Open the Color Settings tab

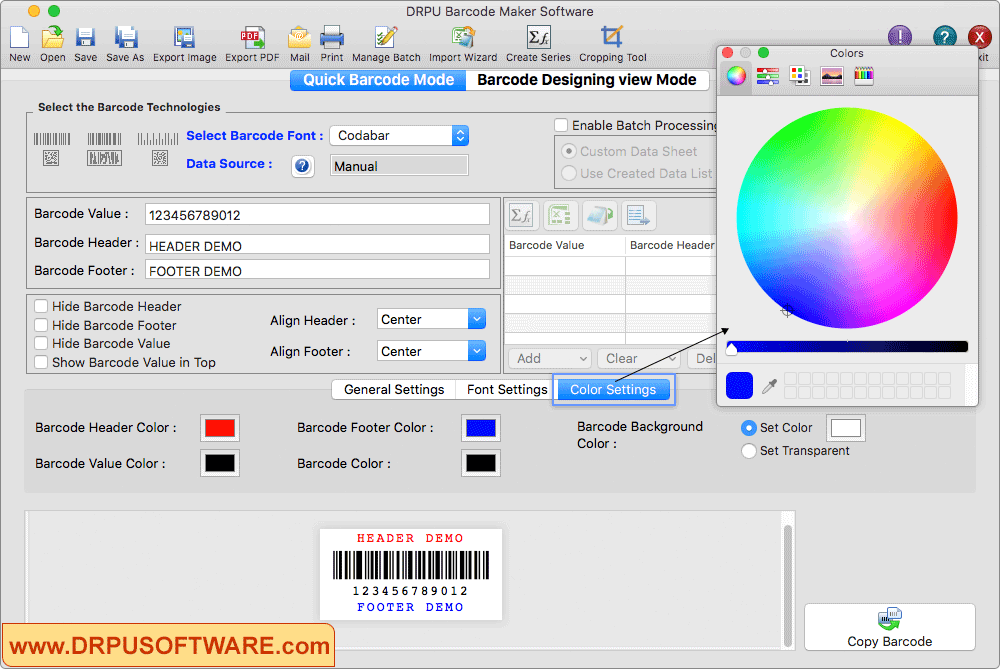point(613,389)
